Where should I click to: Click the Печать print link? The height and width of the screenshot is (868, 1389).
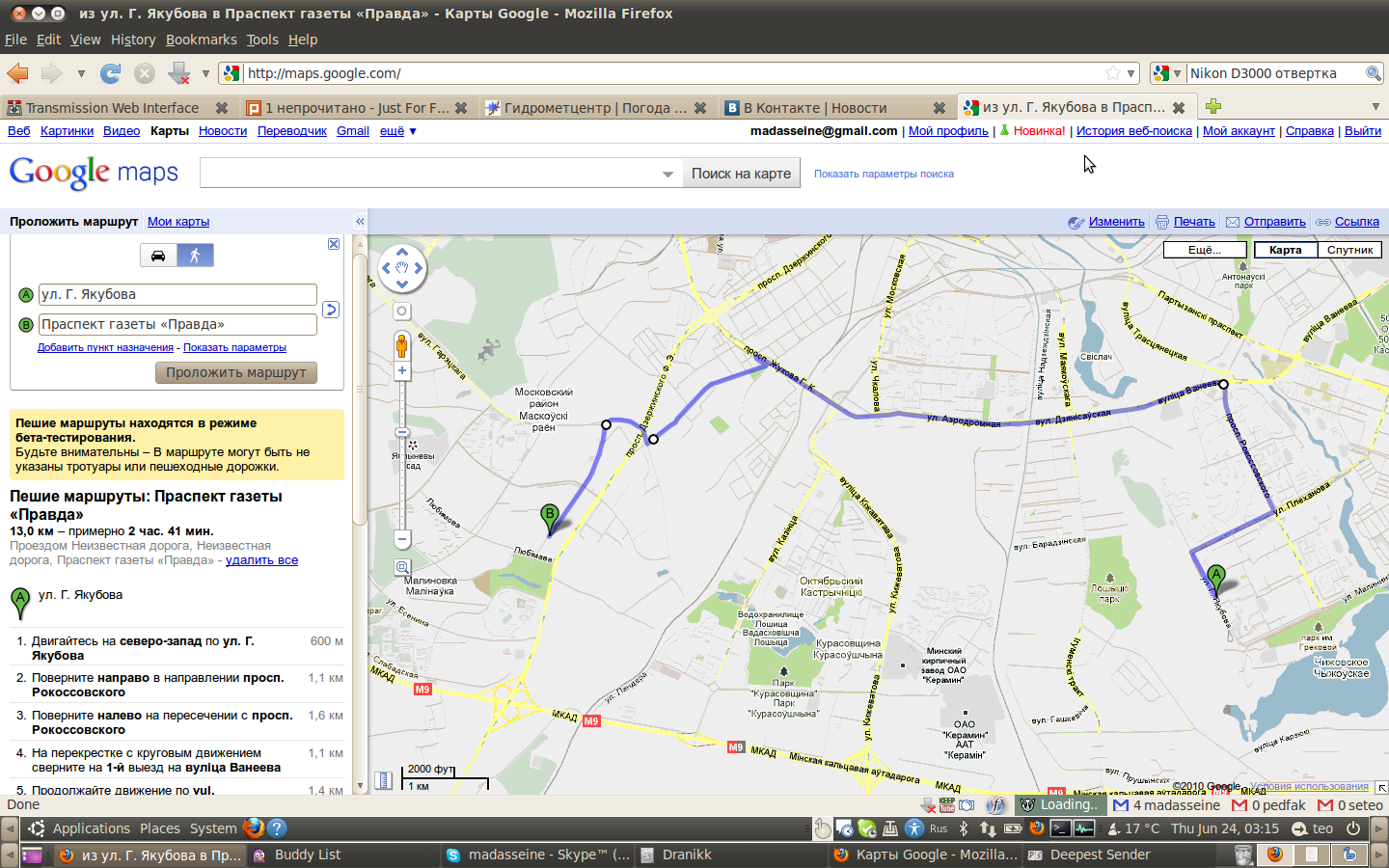pos(1194,222)
